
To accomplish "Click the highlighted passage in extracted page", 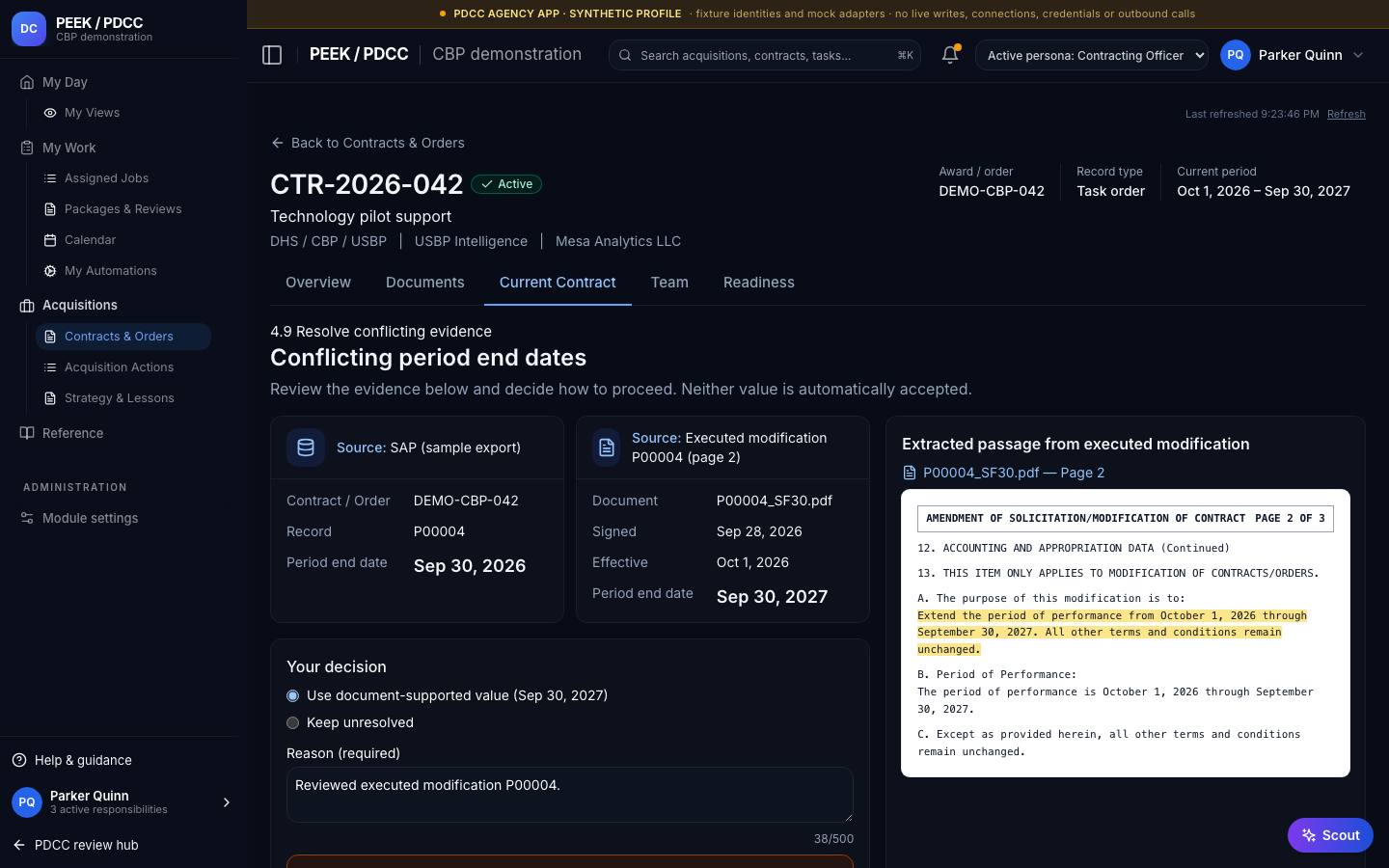I will (1112, 633).
